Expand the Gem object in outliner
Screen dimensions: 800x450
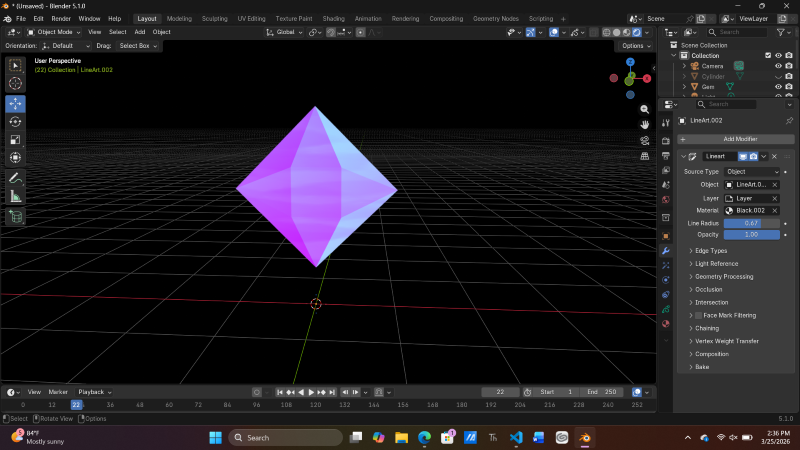684,87
